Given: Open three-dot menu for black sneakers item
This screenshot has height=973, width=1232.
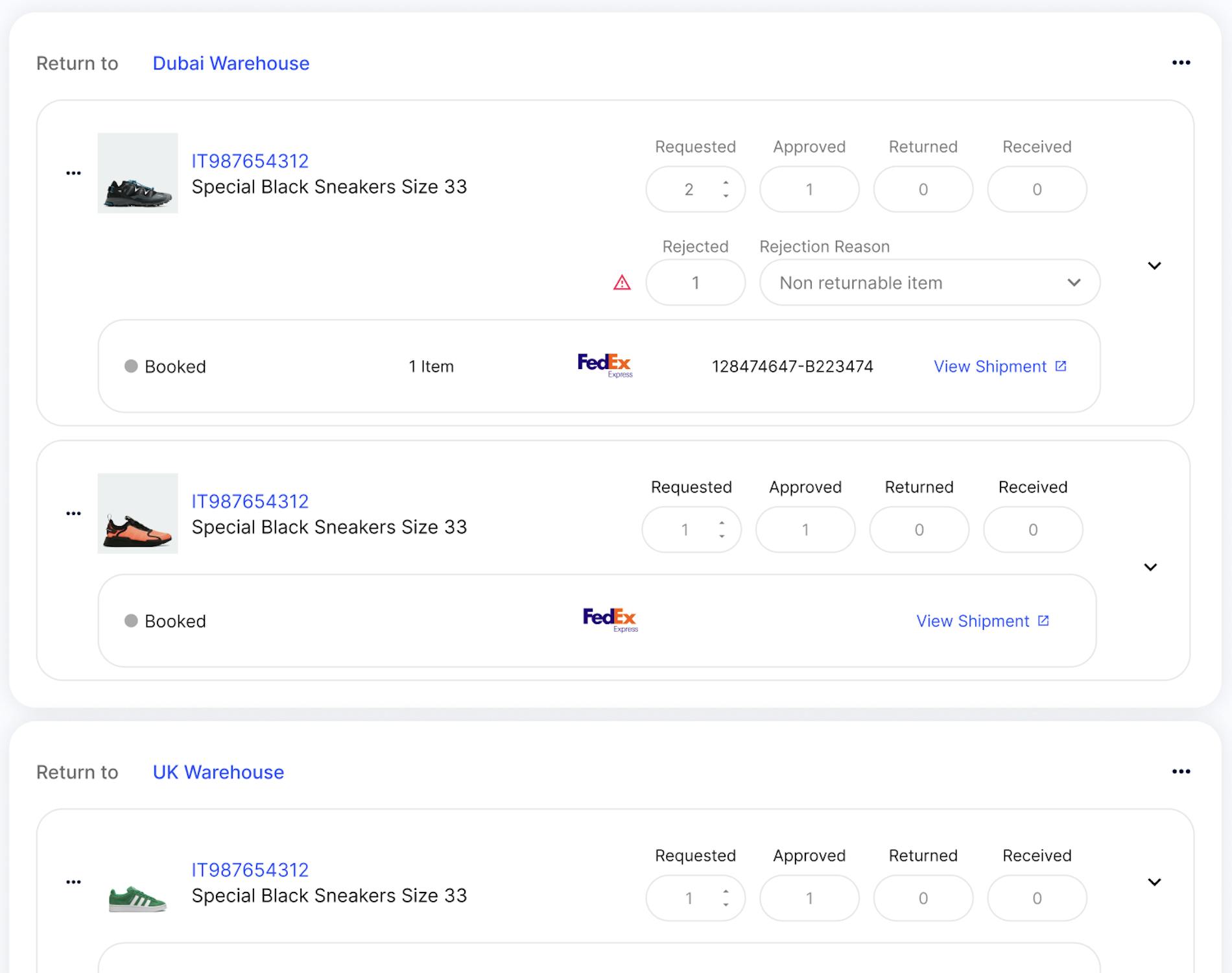Looking at the screenshot, I should pyautogui.click(x=73, y=173).
